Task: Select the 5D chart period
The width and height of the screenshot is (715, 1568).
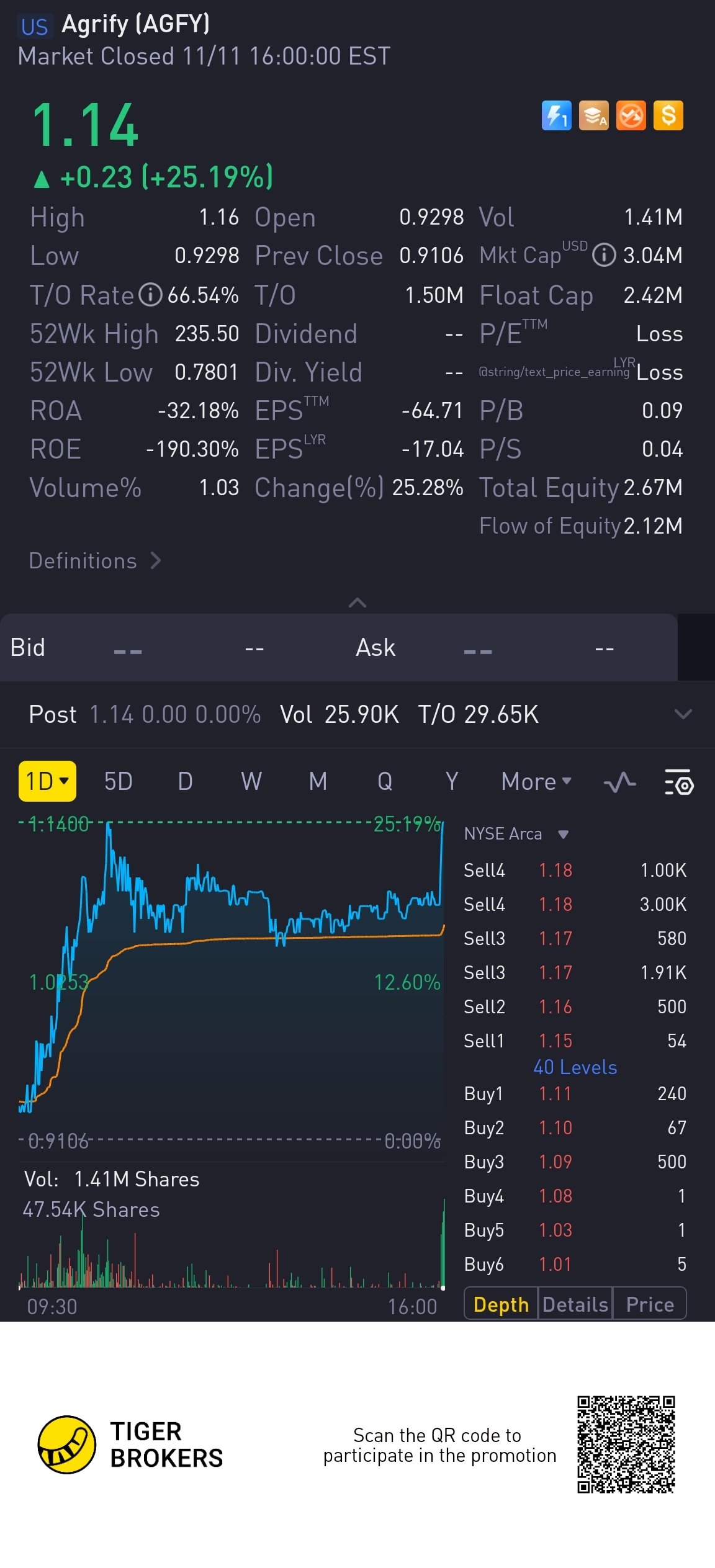Action: pos(118,781)
